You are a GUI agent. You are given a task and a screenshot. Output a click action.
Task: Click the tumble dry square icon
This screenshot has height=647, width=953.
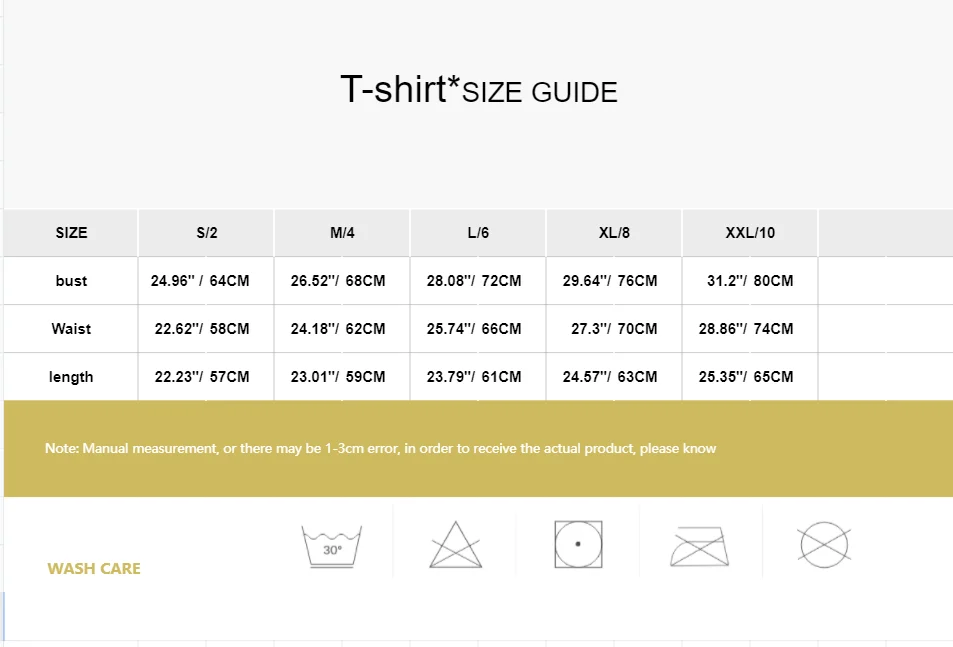578,544
